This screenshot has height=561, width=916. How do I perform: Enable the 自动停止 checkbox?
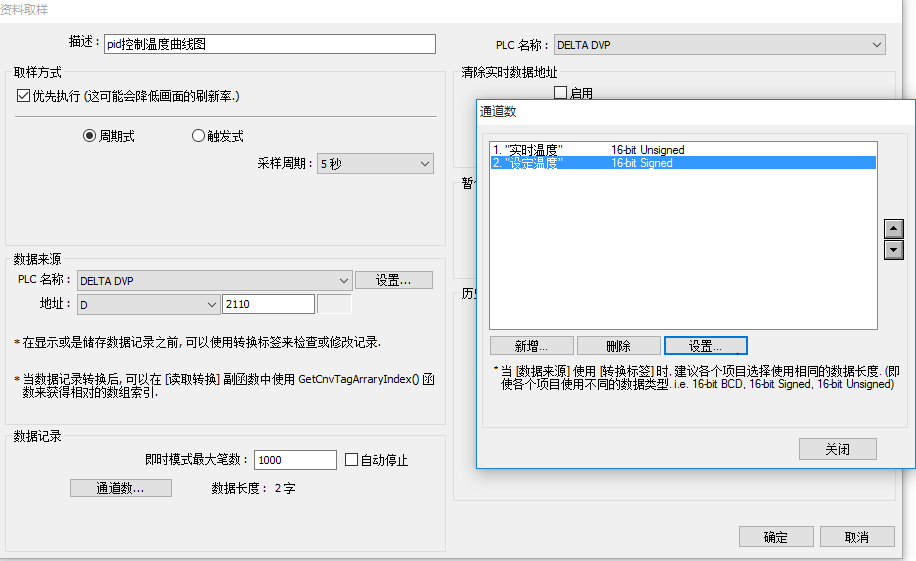pyautogui.click(x=351, y=460)
